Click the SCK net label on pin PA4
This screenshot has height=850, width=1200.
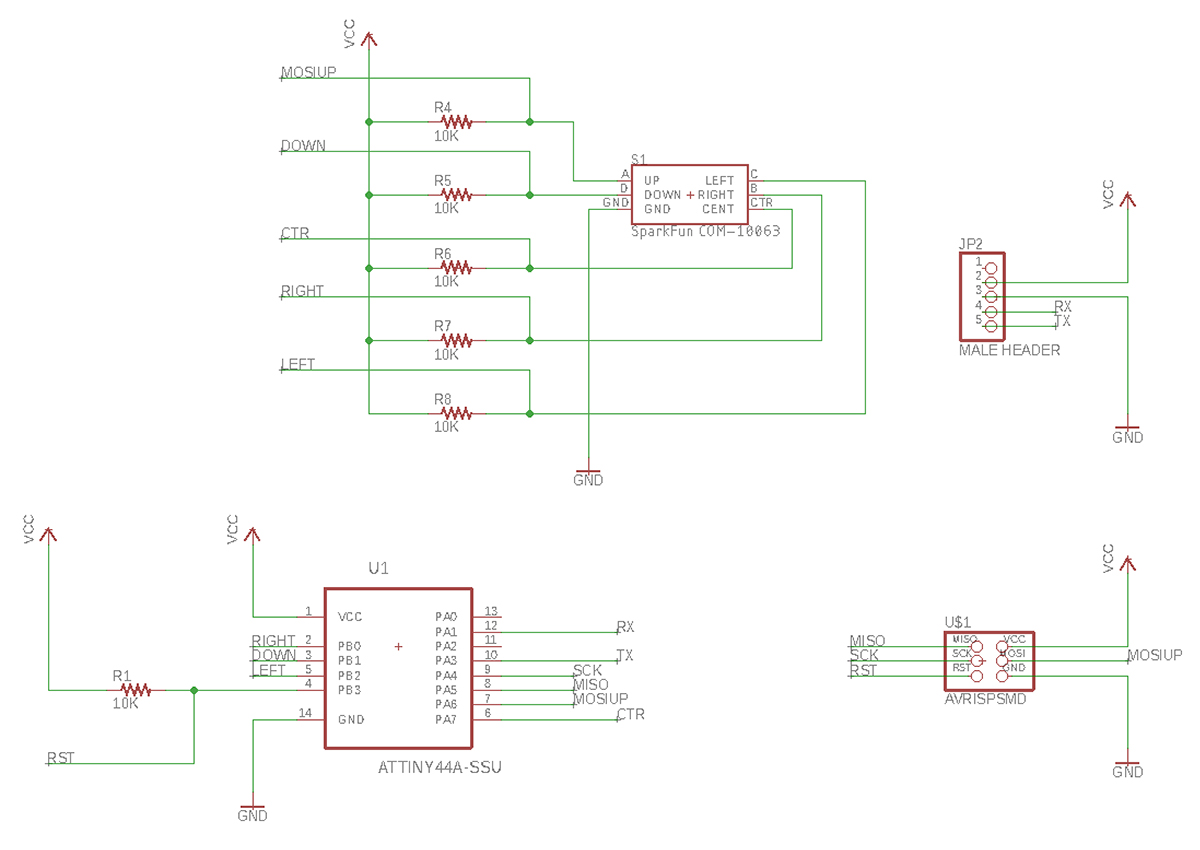[590, 670]
